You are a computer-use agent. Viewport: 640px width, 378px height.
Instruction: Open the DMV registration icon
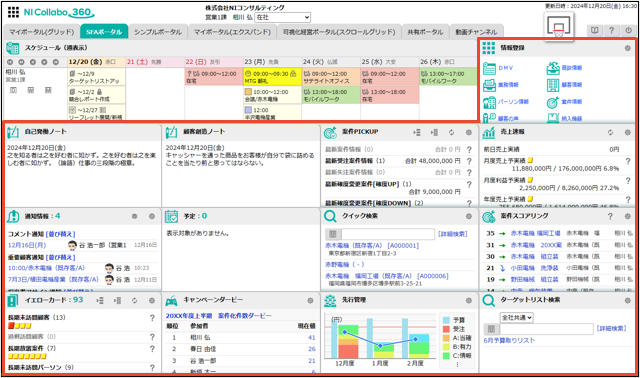pos(489,68)
